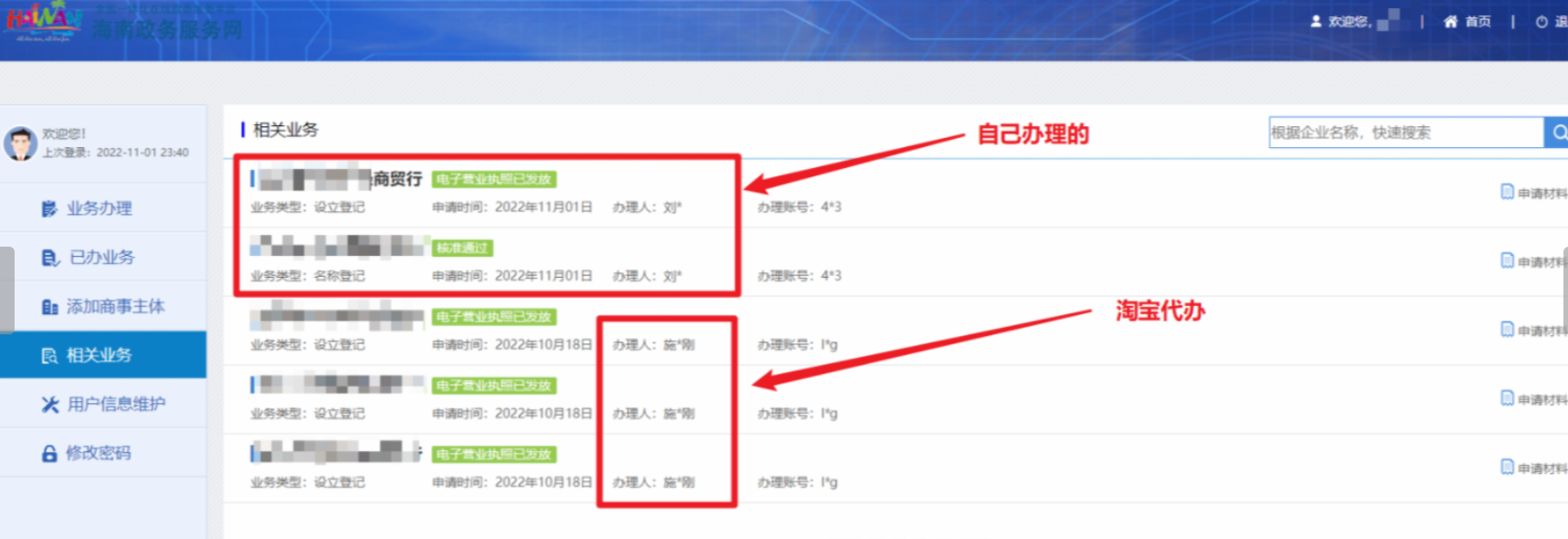The image size is (1568, 539).
Task: Click the 已办业务 document icon
Action: 49,259
